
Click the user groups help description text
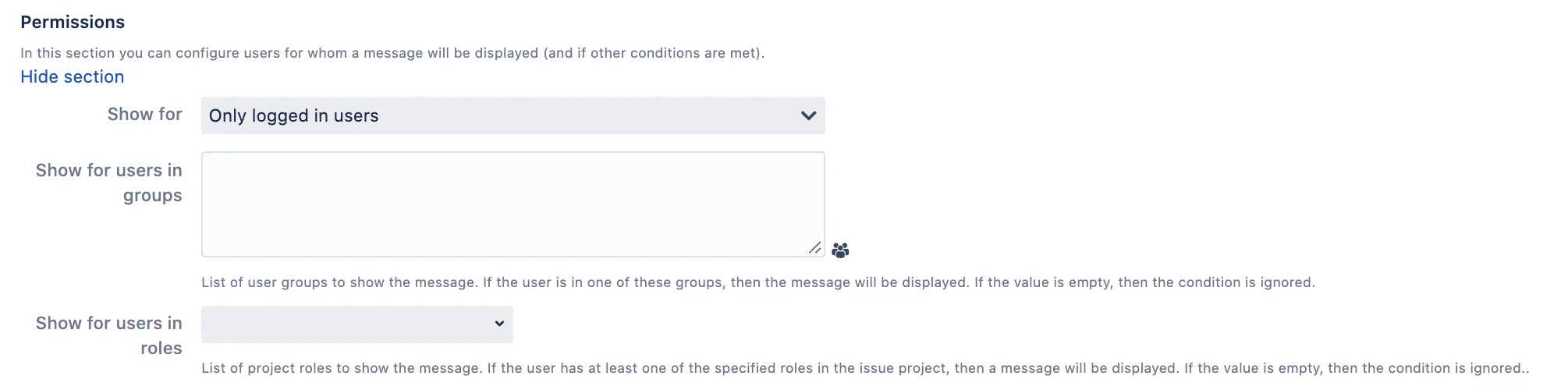(758, 282)
